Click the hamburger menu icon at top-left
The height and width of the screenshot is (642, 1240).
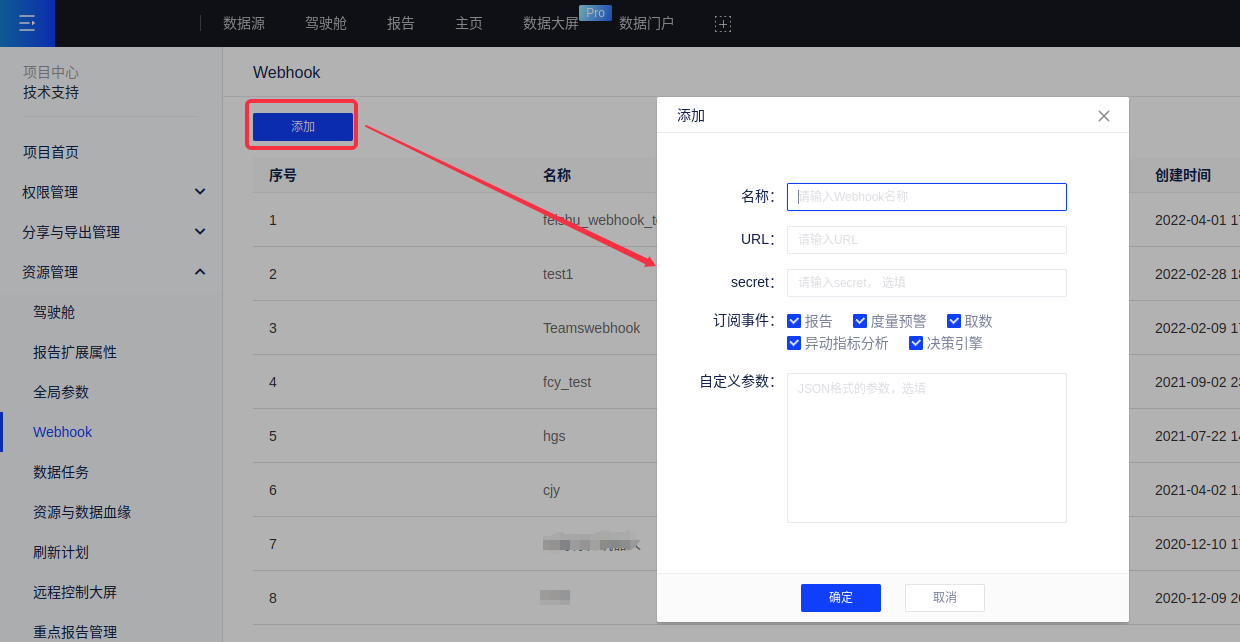coord(27,23)
